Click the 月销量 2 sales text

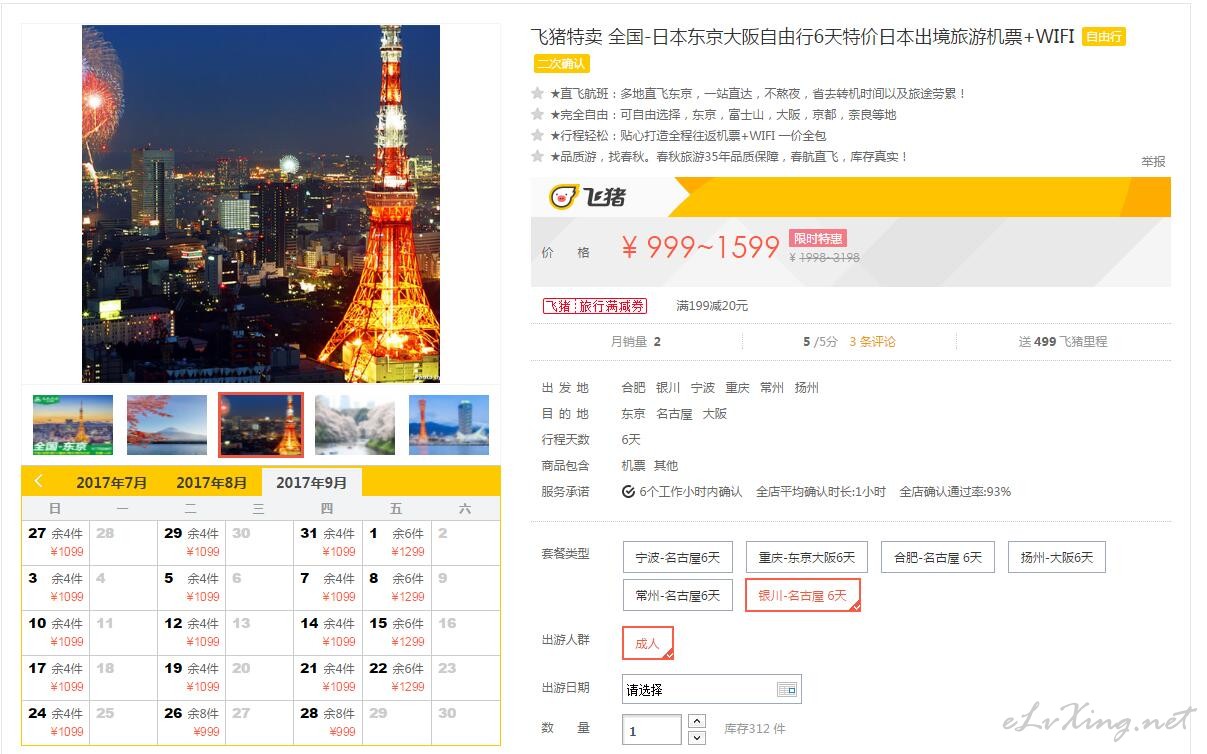pyautogui.click(x=636, y=342)
